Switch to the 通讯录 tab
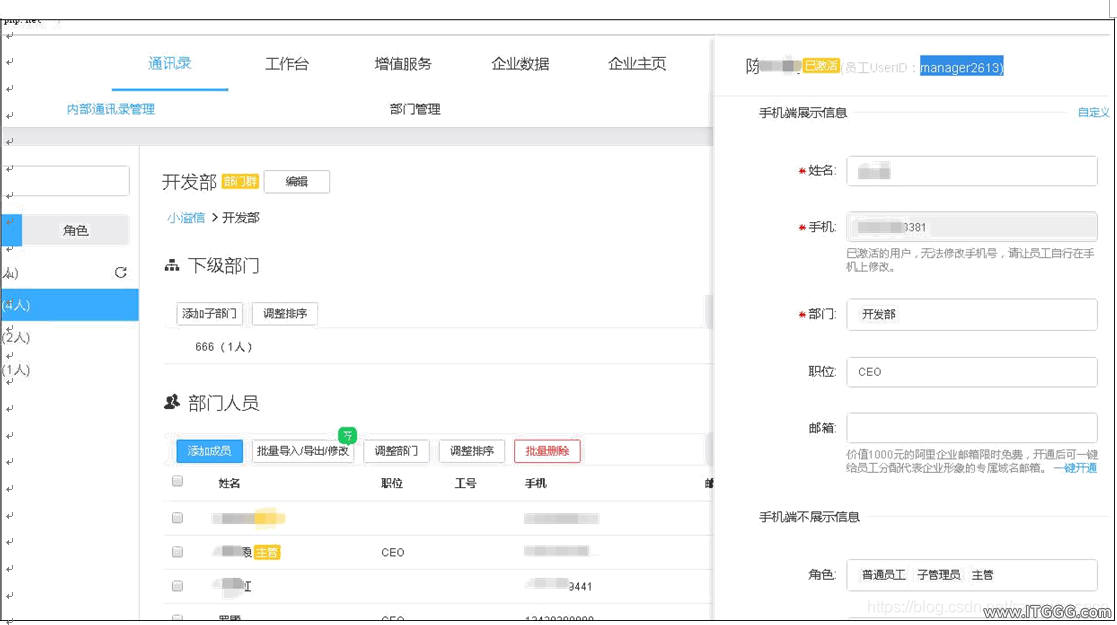 click(170, 63)
